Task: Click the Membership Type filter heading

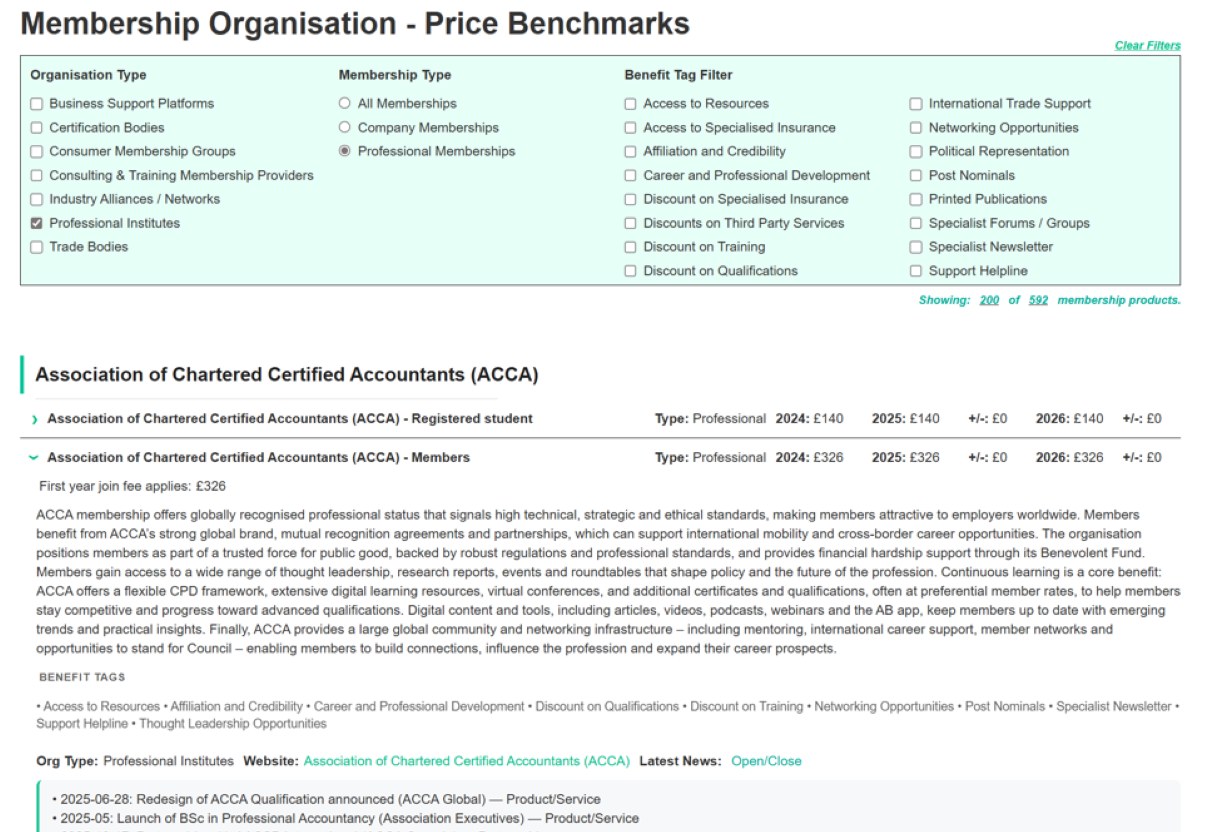Action: 395,75
